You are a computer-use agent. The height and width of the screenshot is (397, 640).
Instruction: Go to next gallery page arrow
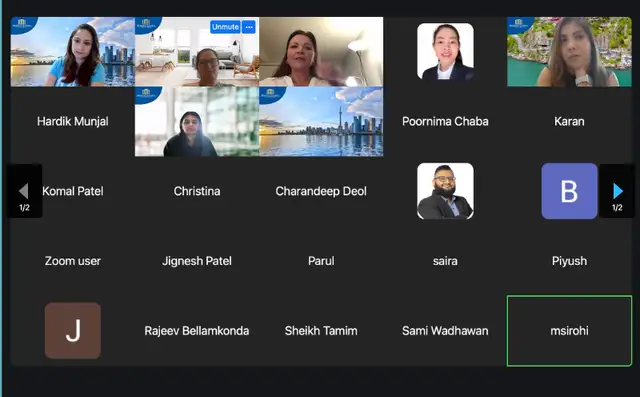pyautogui.click(x=617, y=191)
